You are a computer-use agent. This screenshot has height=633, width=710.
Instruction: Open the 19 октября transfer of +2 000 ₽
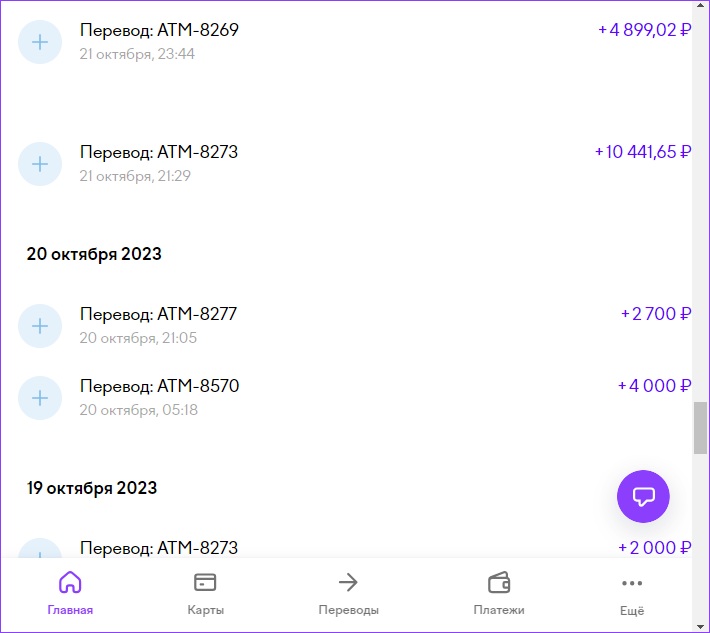pyautogui.click(x=654, y=548)
